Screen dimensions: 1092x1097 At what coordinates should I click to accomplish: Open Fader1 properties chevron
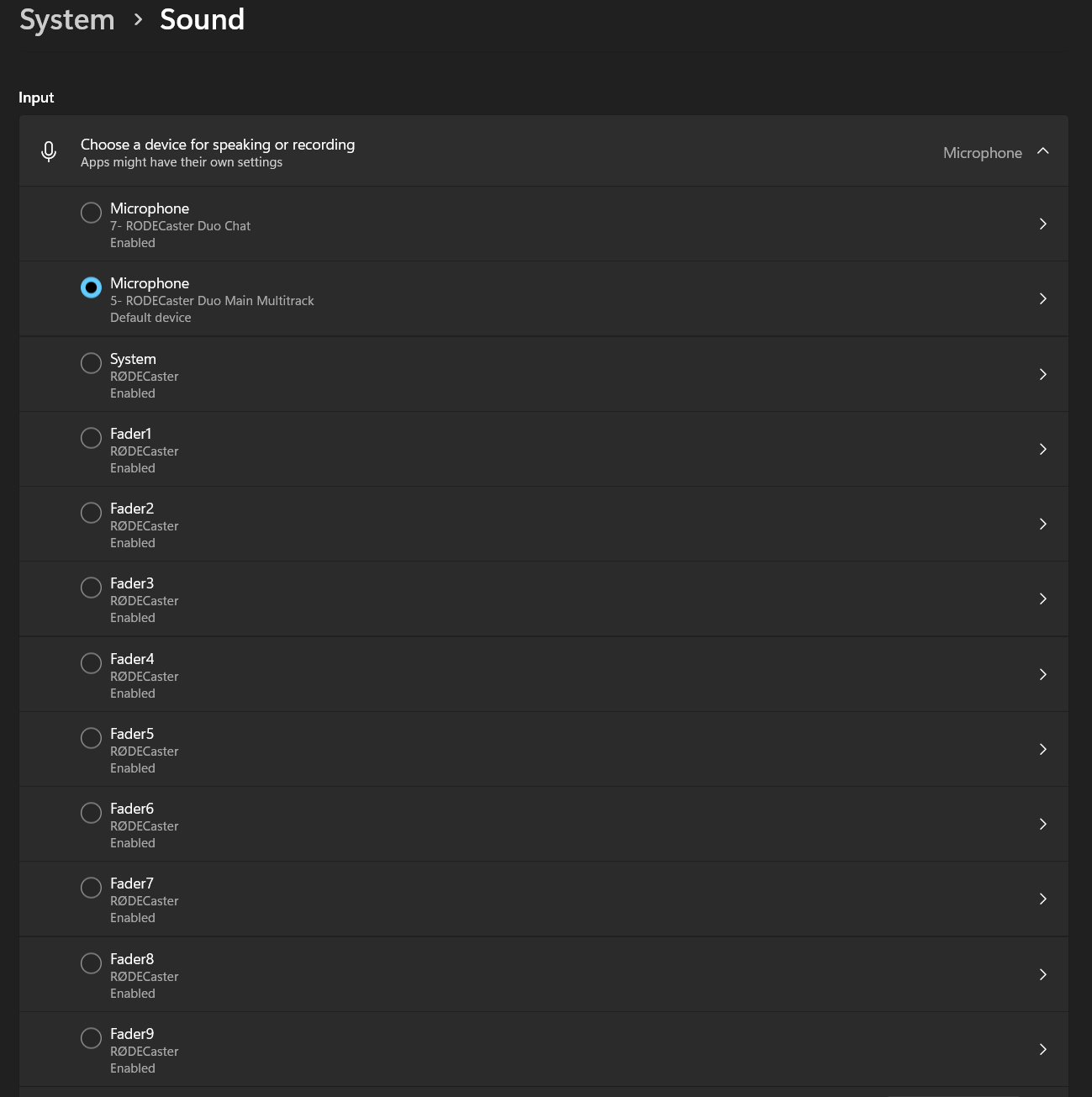(1042, 449)
